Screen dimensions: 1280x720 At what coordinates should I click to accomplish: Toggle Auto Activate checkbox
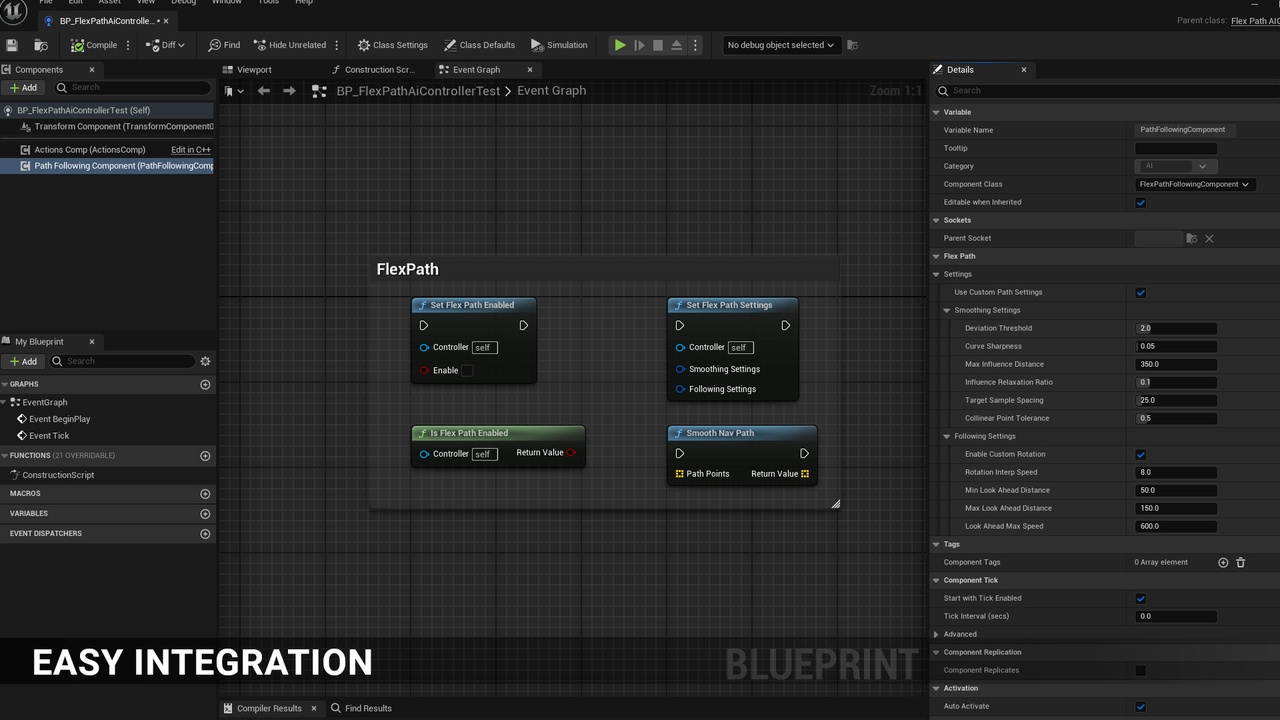click(x=1140, y=707)
